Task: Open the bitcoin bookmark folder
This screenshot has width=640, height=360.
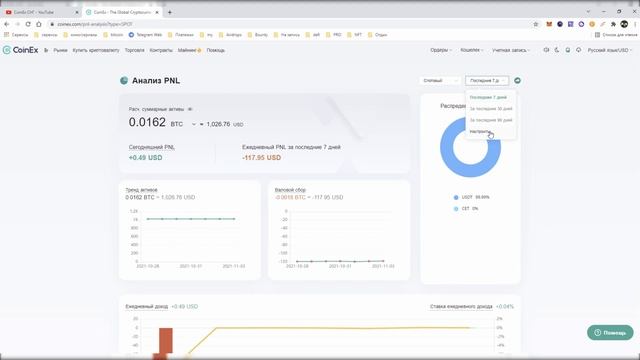Action: (x=113, y=35)
